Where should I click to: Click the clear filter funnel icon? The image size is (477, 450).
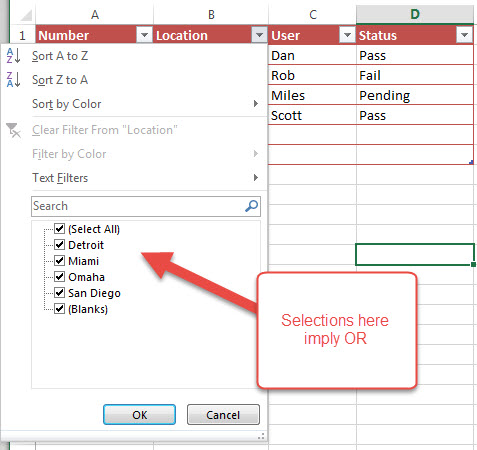(x=13, y=130)
